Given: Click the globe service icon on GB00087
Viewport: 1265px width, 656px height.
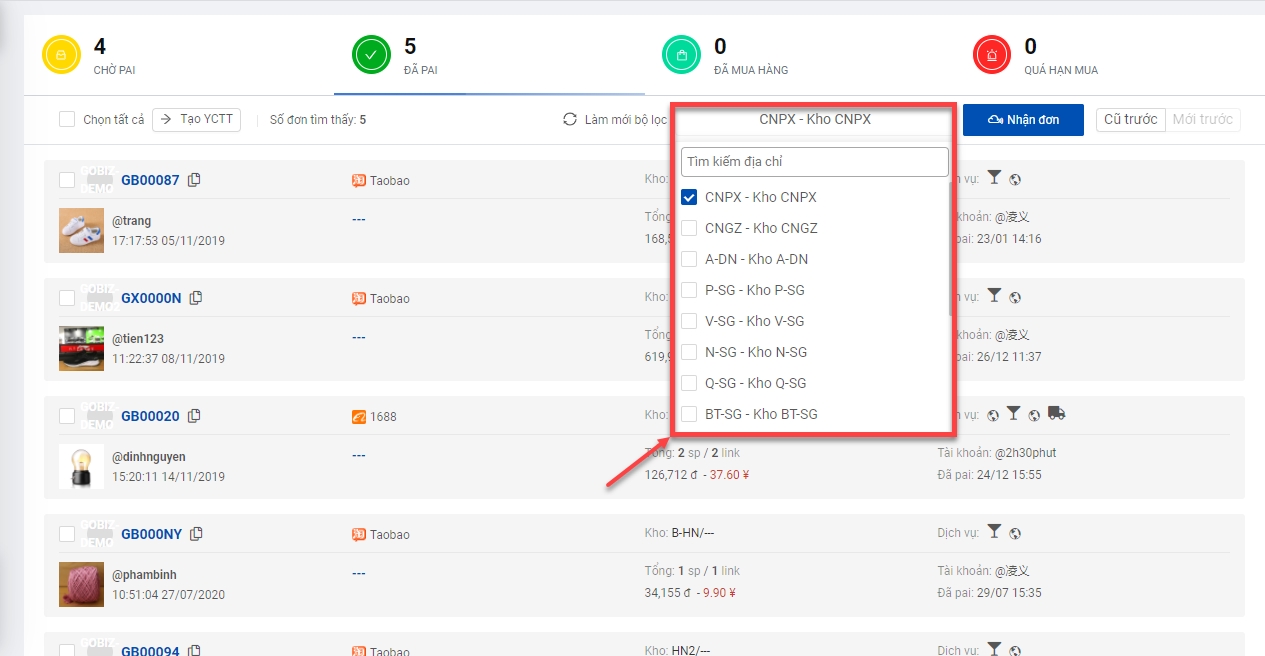Looking at the screenshot, I should click(x=1015, y=180).
